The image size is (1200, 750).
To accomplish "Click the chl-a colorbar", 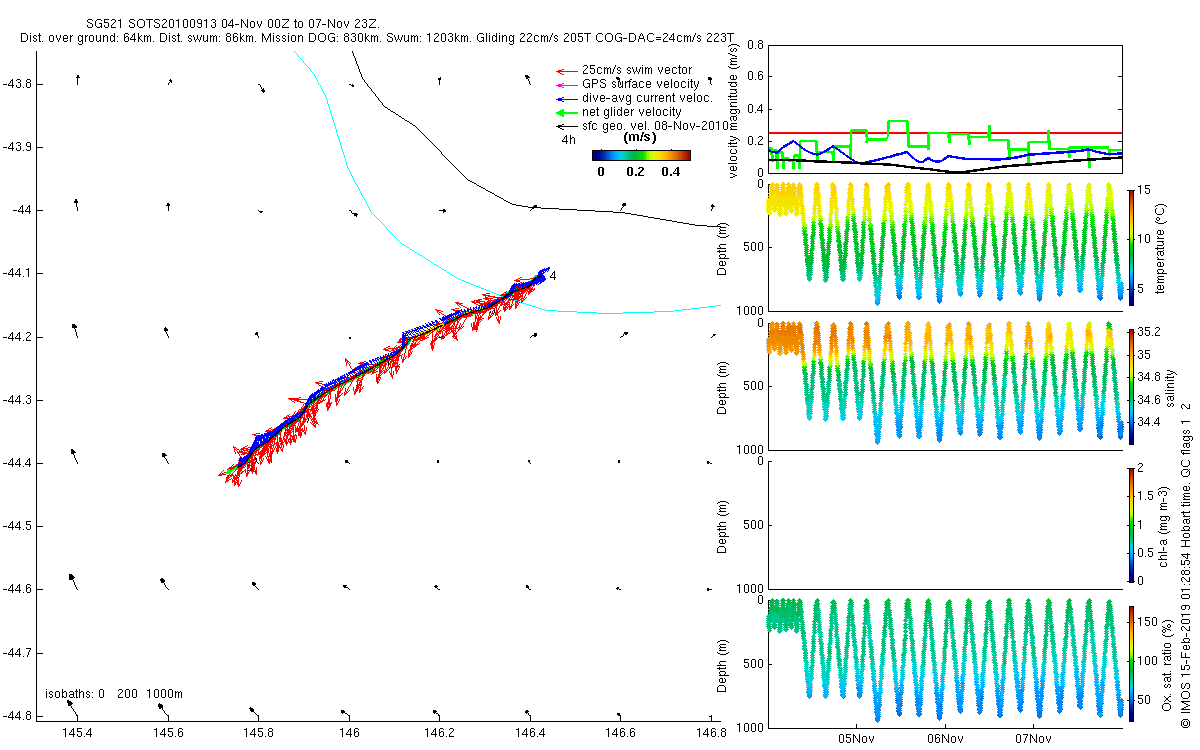I will [1131, 524].
